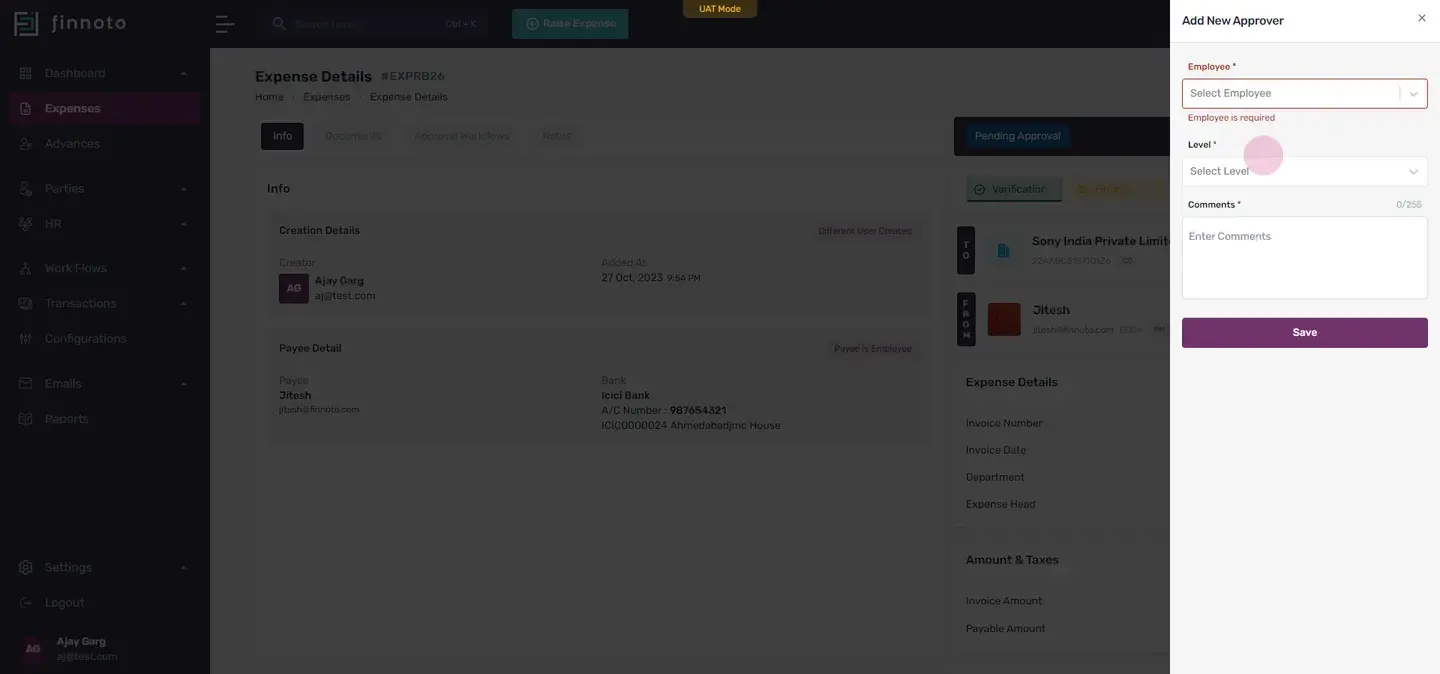1440x674 pixels.
Task: Click the Expenses sidebar icon
Action: [x=26, y=108]
